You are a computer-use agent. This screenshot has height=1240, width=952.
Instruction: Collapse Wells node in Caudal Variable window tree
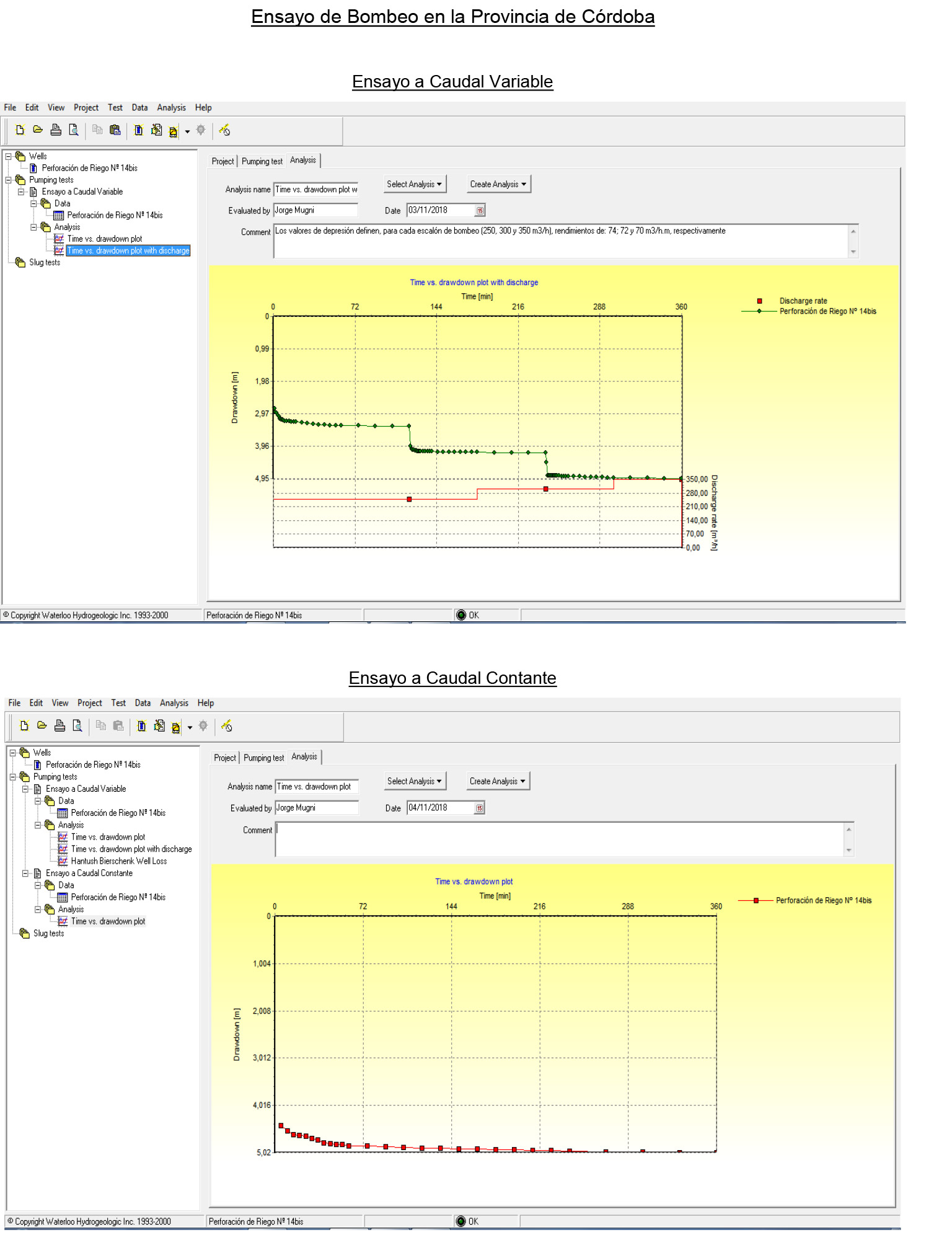tap(9, 156)
